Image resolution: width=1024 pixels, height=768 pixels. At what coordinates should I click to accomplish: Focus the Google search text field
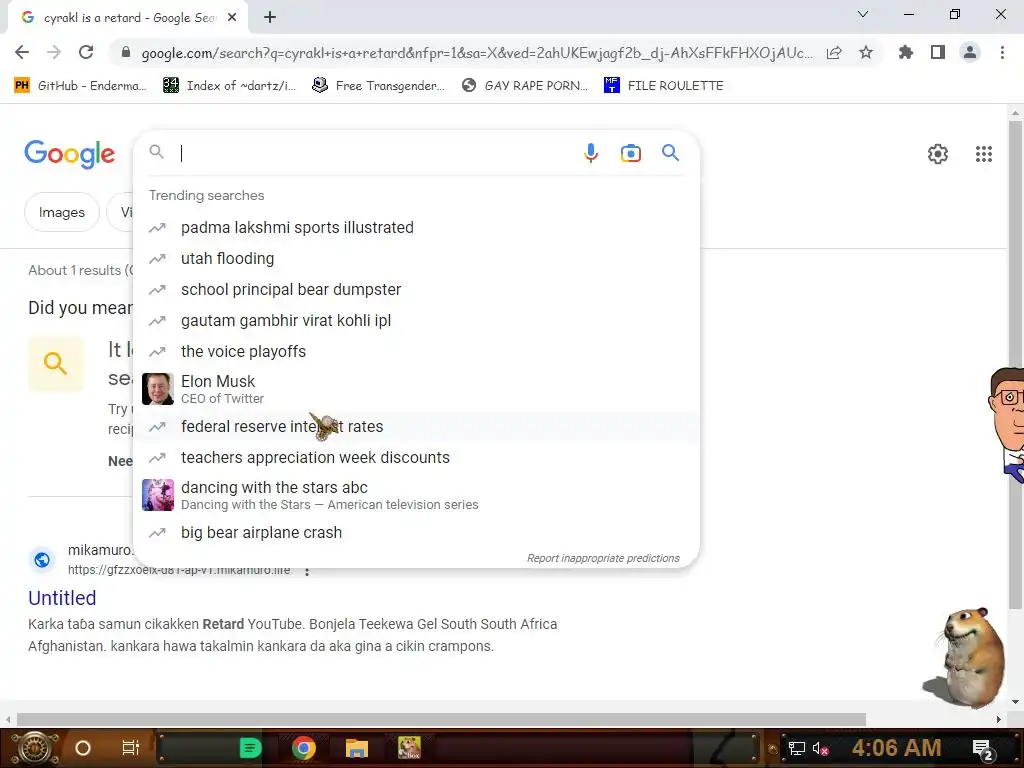coord(376,153)
